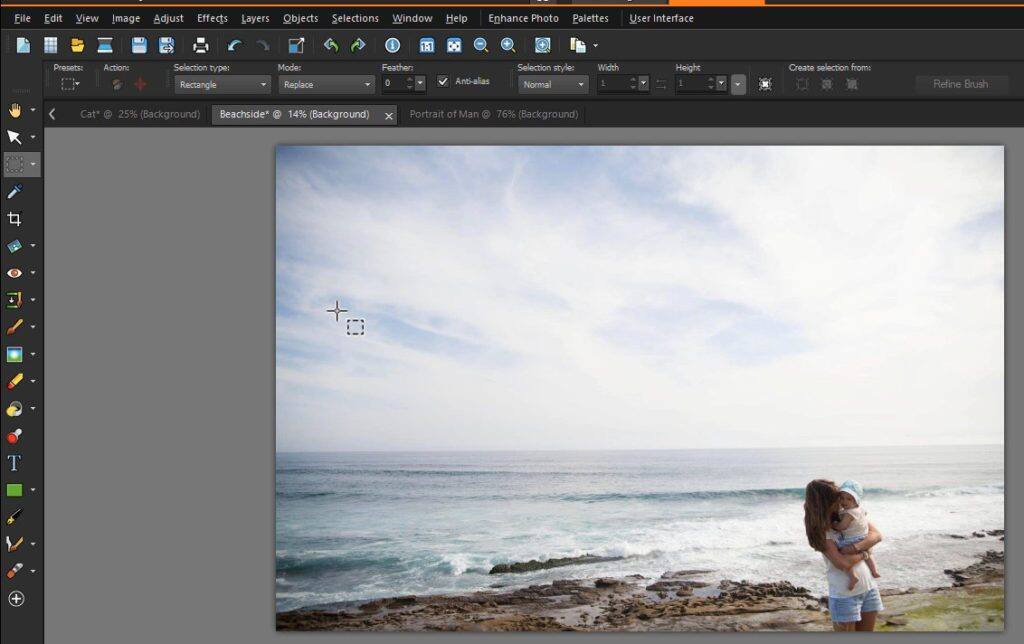Image resolution: width=1024 pixels, height=644 pixels.
Task: Select the Text tool
Action: [16, 462]
